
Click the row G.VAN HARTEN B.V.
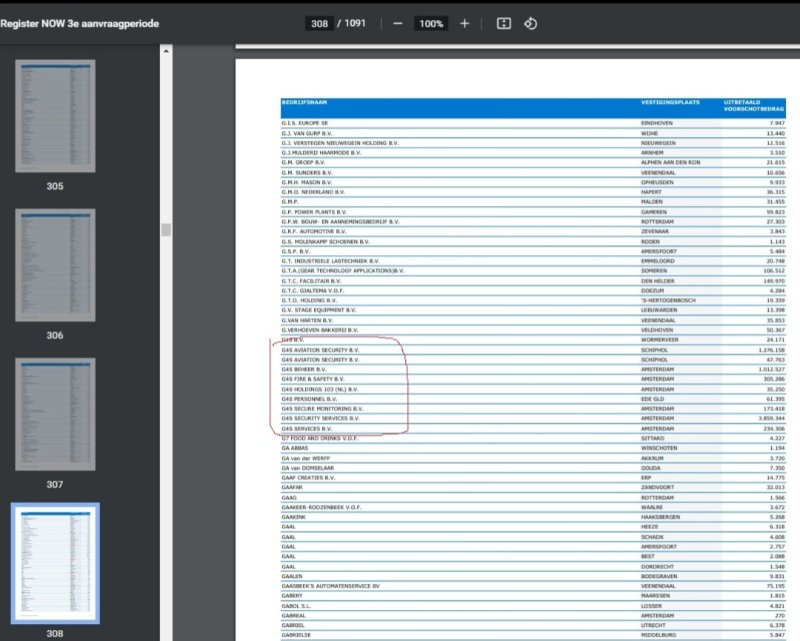point(533,320)
